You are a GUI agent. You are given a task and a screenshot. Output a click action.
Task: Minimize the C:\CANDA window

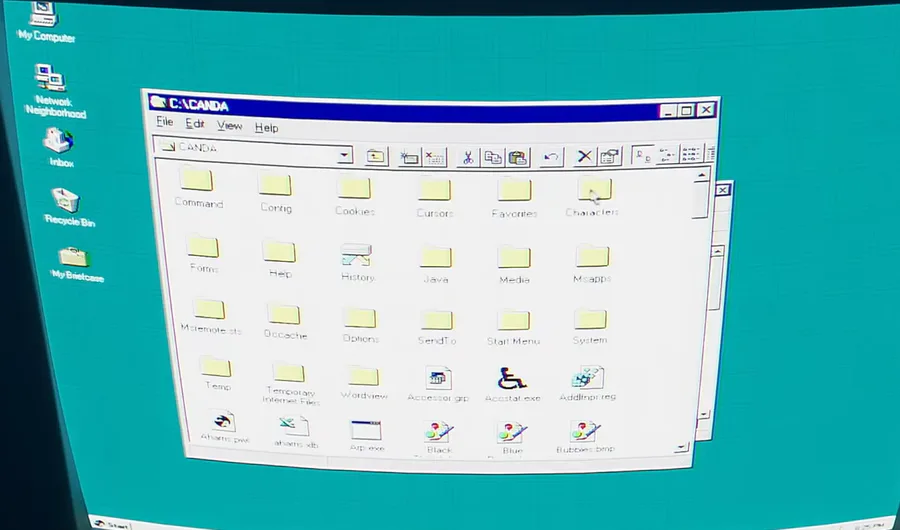(x=668, y=111)
